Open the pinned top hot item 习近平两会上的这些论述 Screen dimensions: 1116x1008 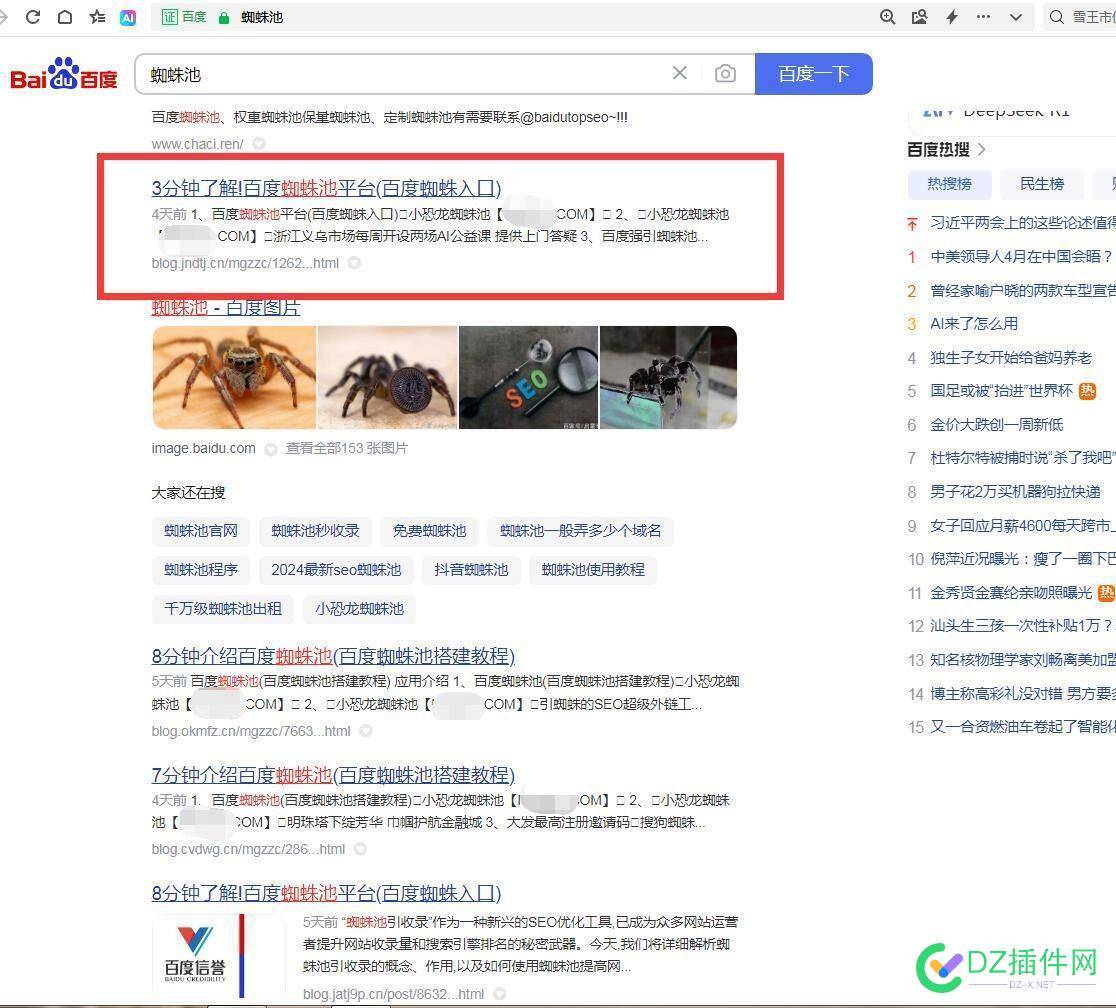click(1023, 223)
